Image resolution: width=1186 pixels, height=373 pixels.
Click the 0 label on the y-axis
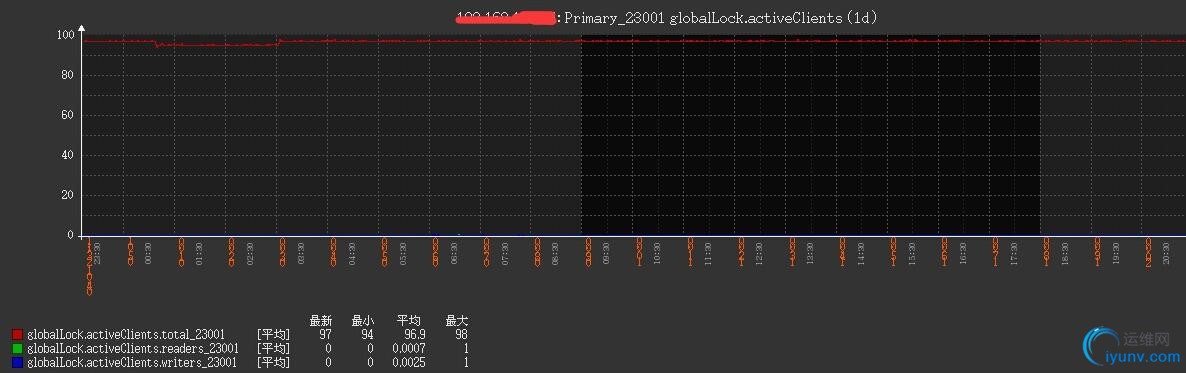[71, 235]
